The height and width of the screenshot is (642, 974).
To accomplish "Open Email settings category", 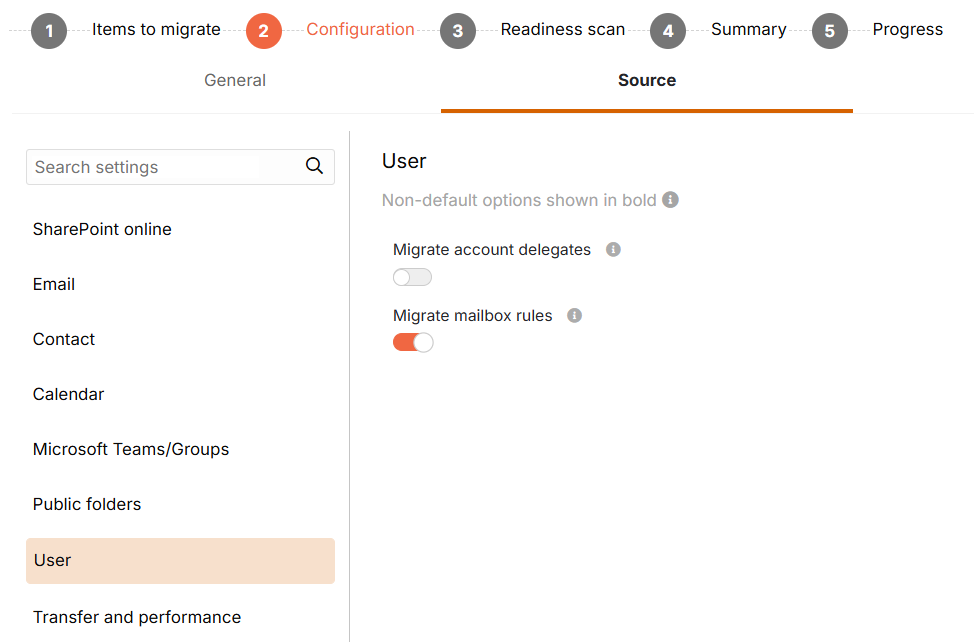I will click(x=54, y=284).
